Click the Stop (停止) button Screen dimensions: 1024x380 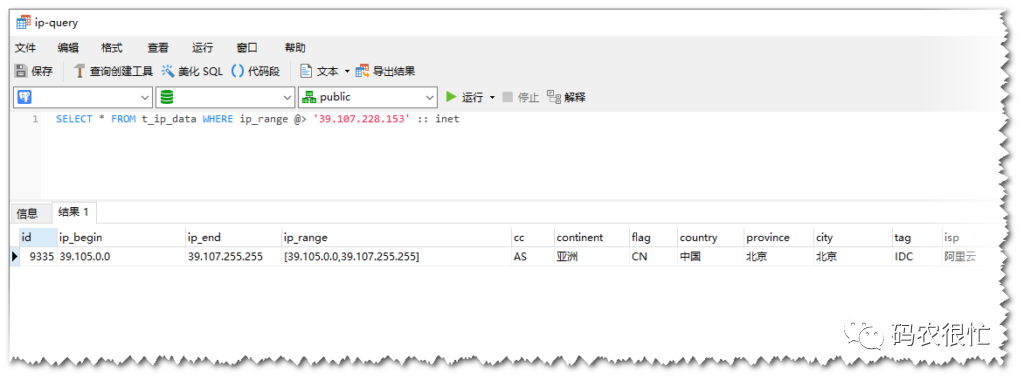520,97
